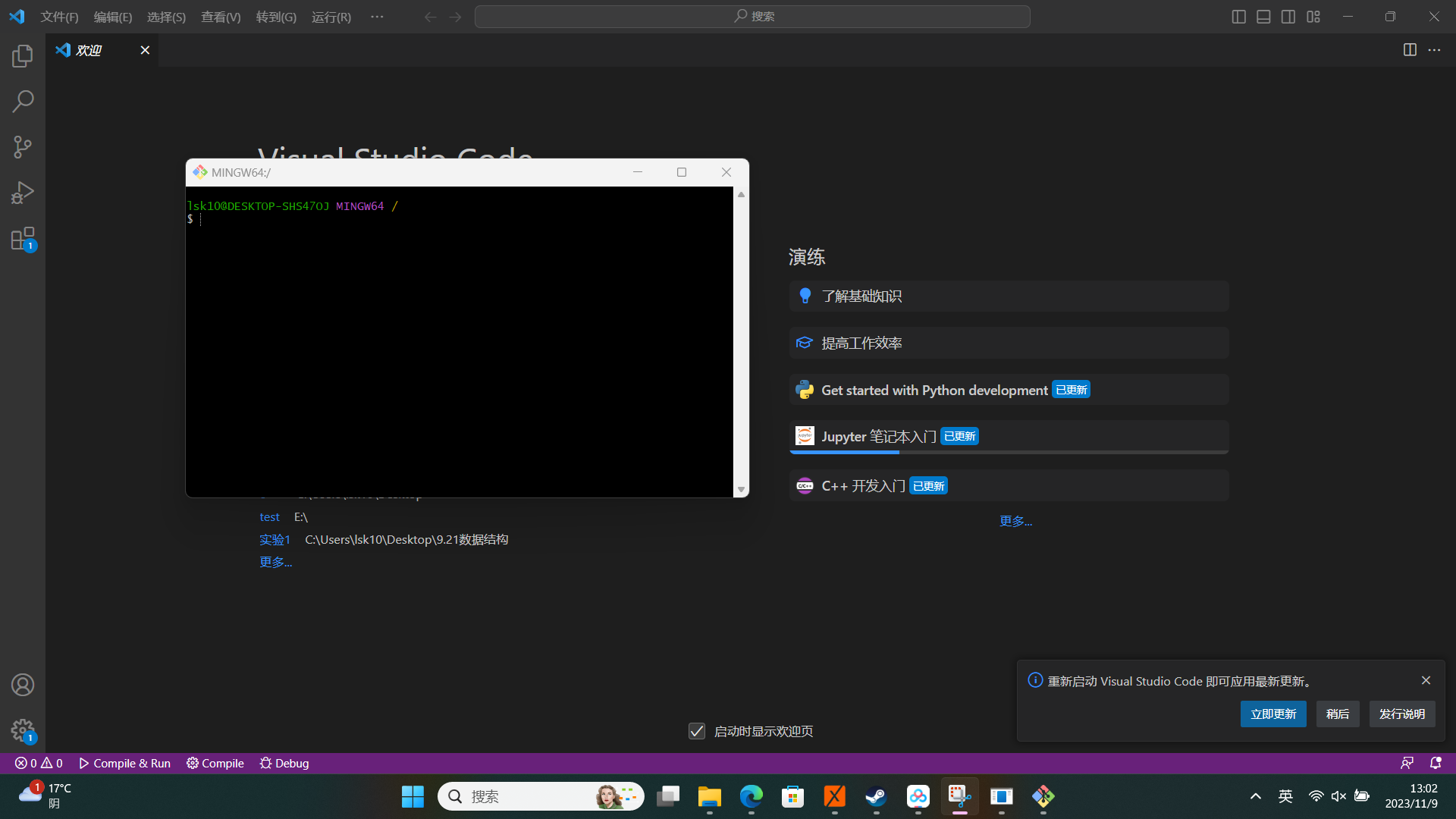Toggle the secondary side bar layout icon
The image size is (1456, 819).
pyautogui.click(x=1288, y=17)
